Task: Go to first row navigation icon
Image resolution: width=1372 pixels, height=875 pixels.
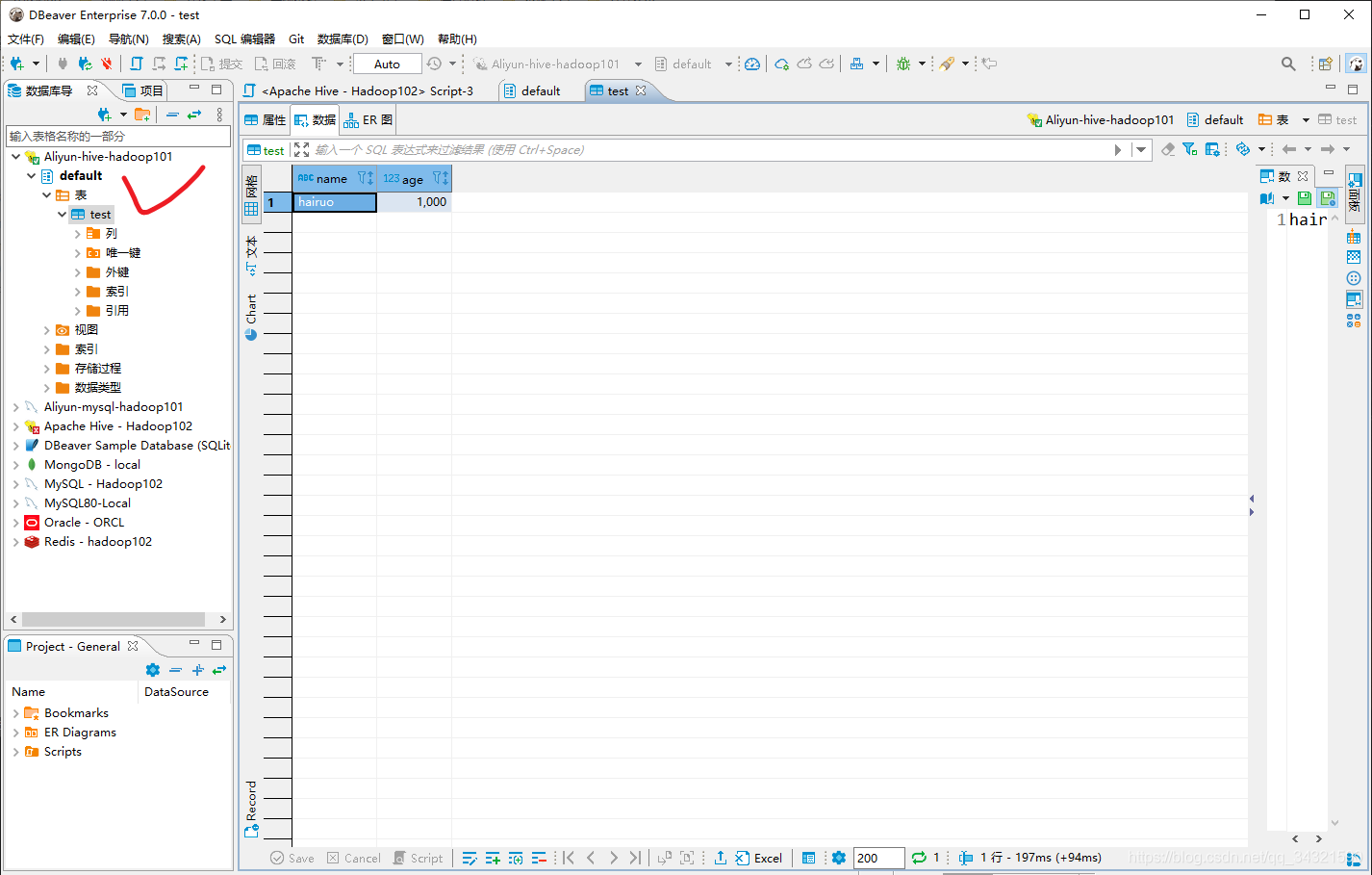Action: tap(569, 858)
